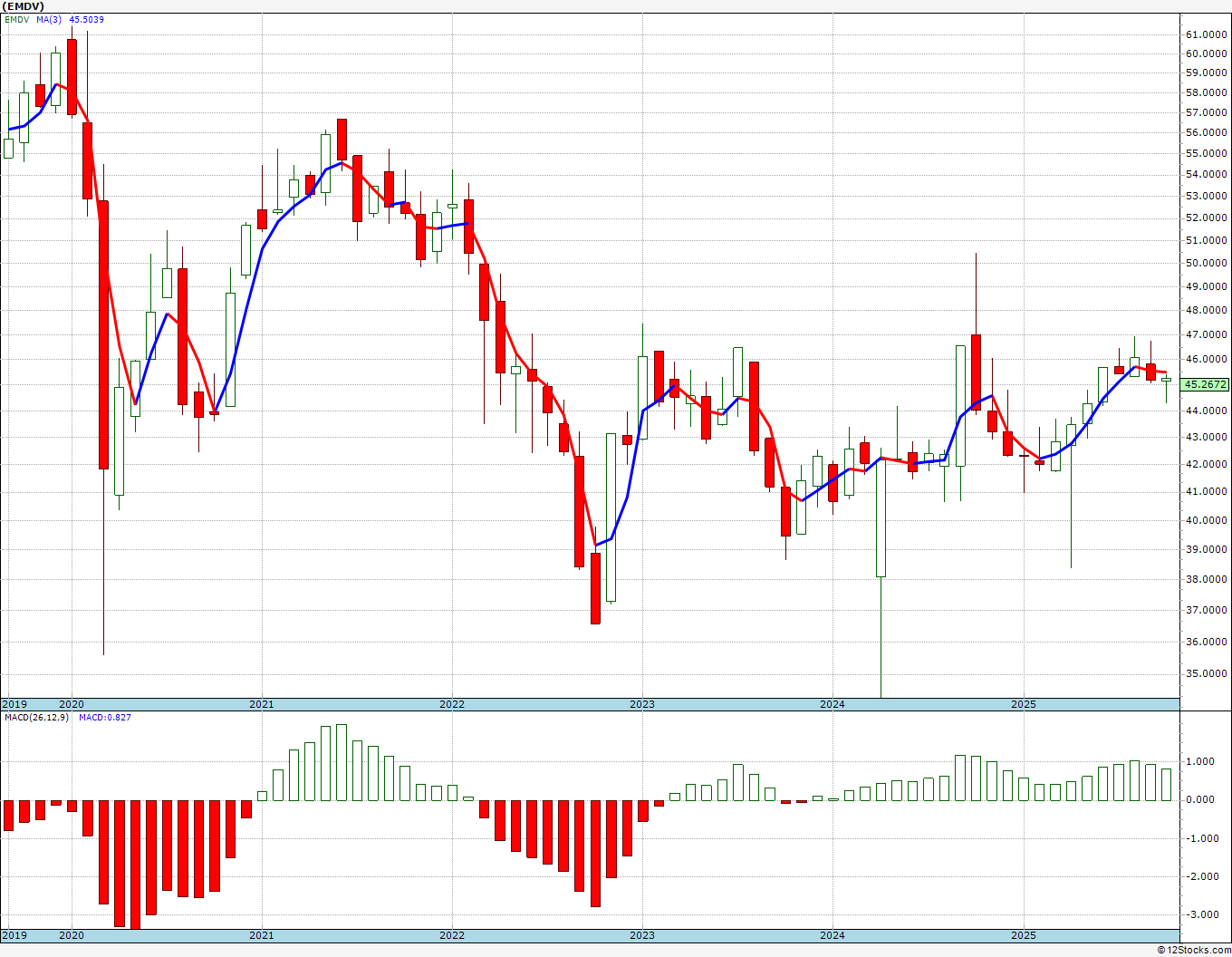Screen dimensions: 1232x957
Task: Click the 58.0000 price level
Action: 1207,92
